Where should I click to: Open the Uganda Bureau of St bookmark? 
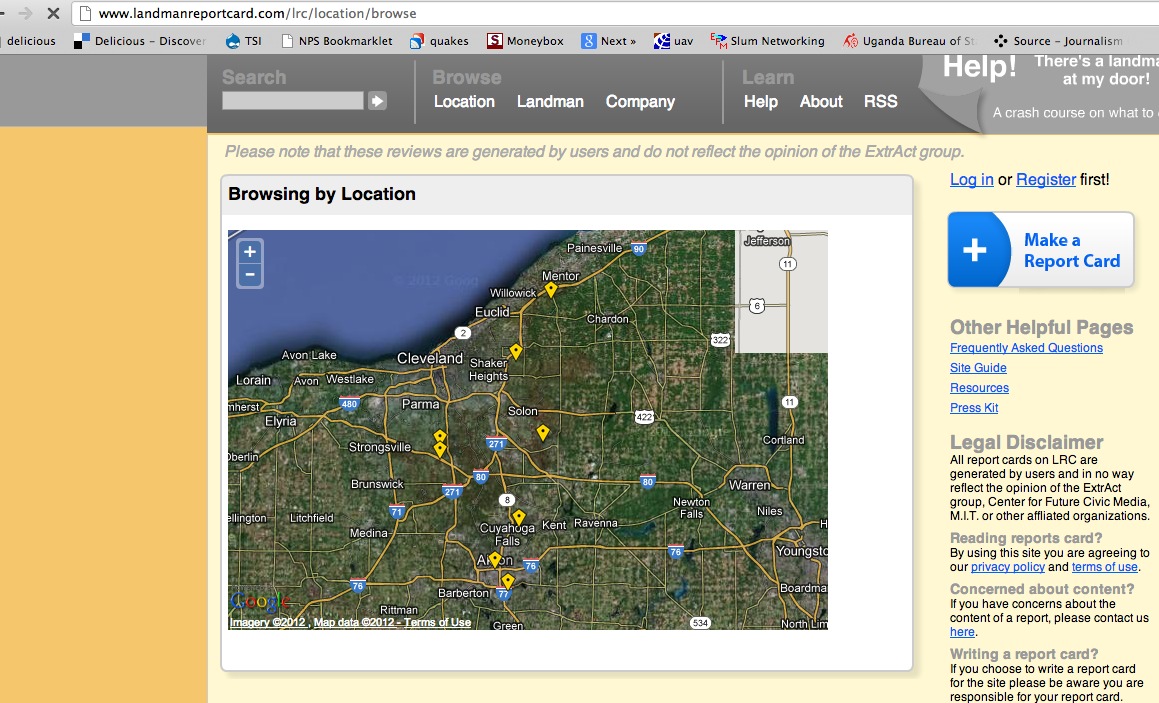910,41
